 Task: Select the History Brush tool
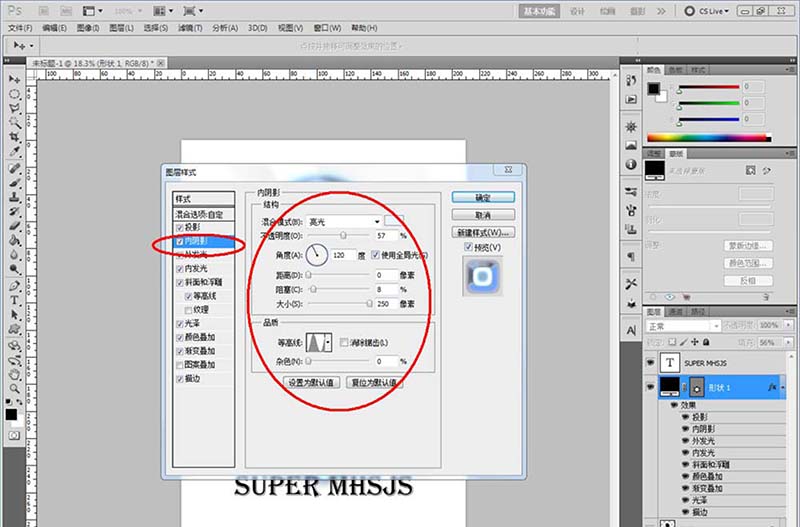pyautogui.click(x=14, y=211)
